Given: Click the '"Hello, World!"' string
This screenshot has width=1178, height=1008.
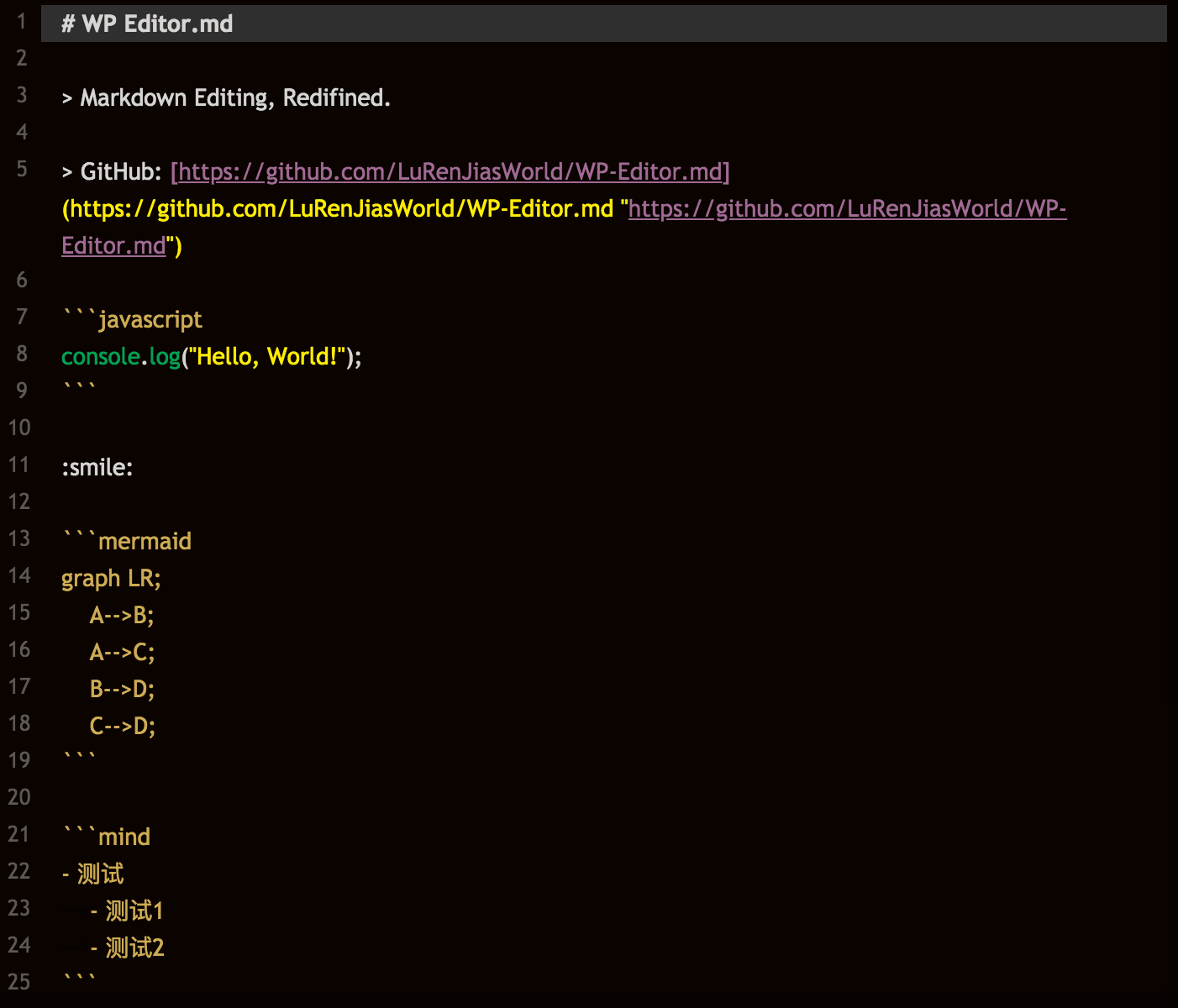Looking at the screenshot, I should point(267,357).
